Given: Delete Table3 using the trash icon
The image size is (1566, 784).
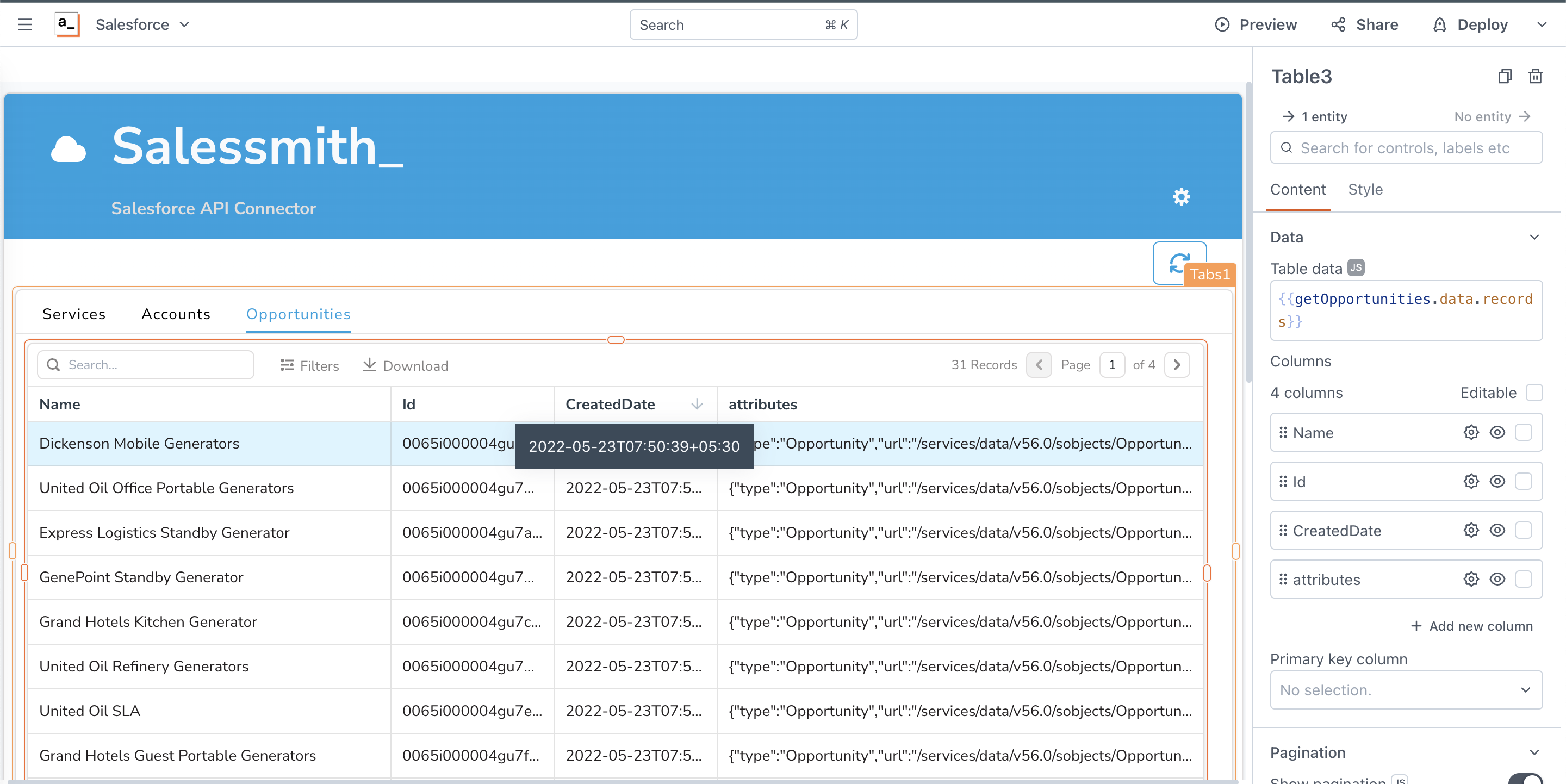Looking at the screenshot, I should point(1535,77).
